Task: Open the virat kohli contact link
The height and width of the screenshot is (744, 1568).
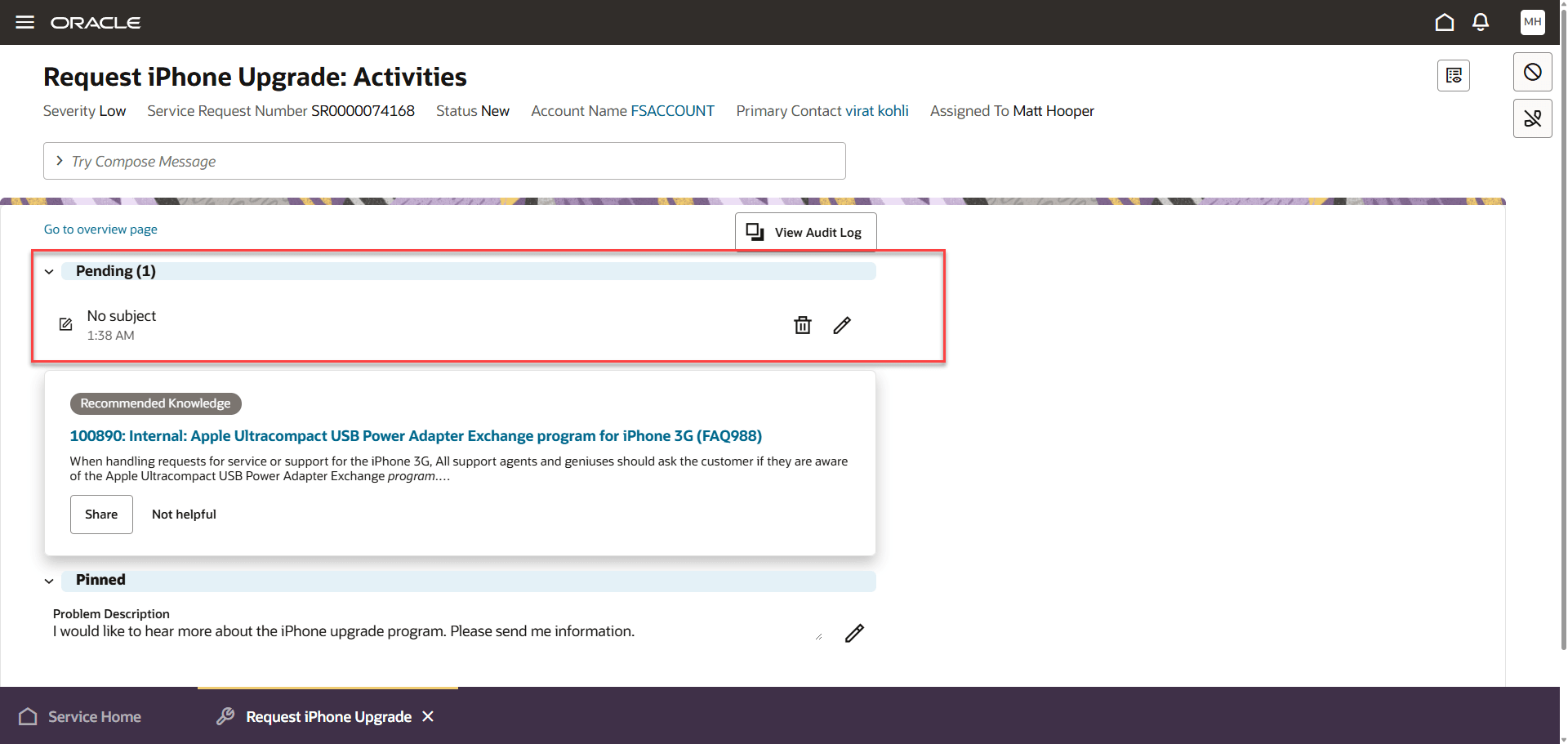Action: [876, 111]
